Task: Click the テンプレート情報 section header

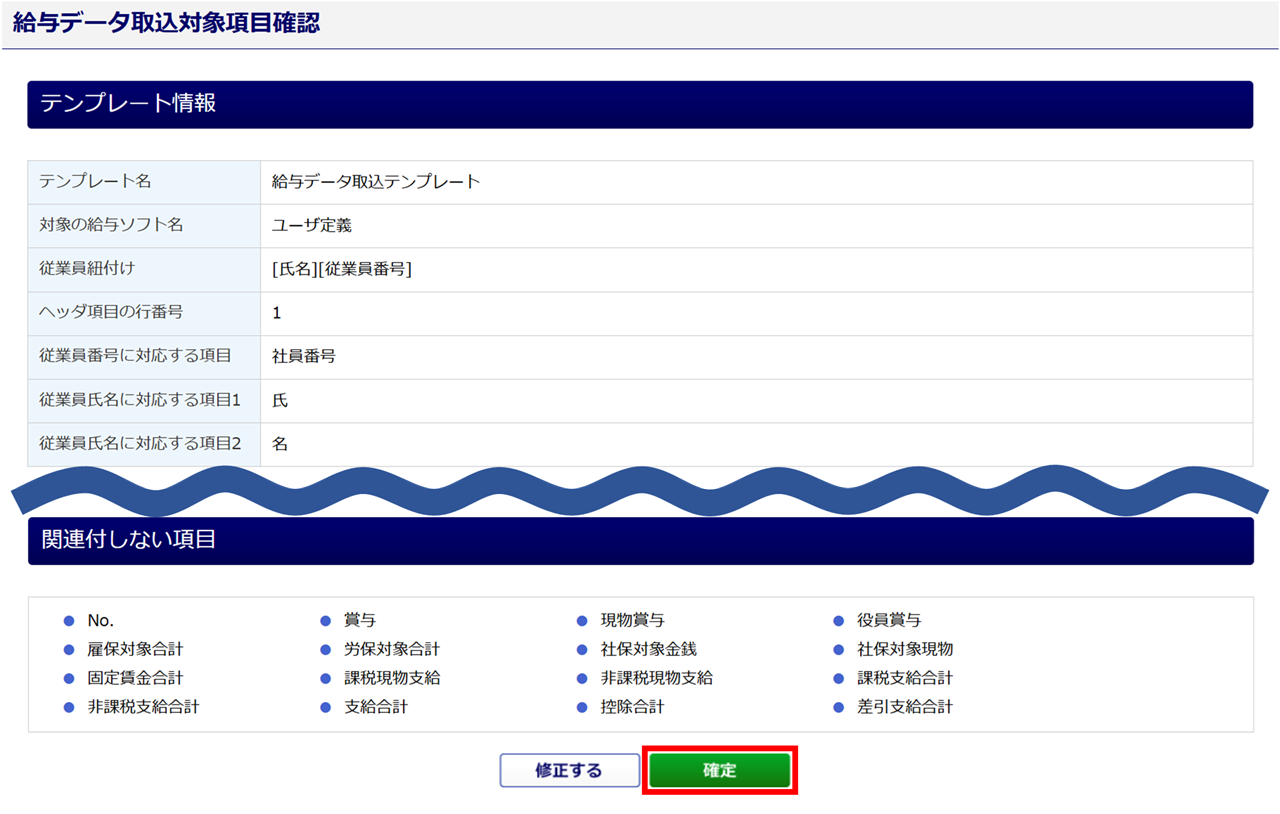Action: pos(128,104)
